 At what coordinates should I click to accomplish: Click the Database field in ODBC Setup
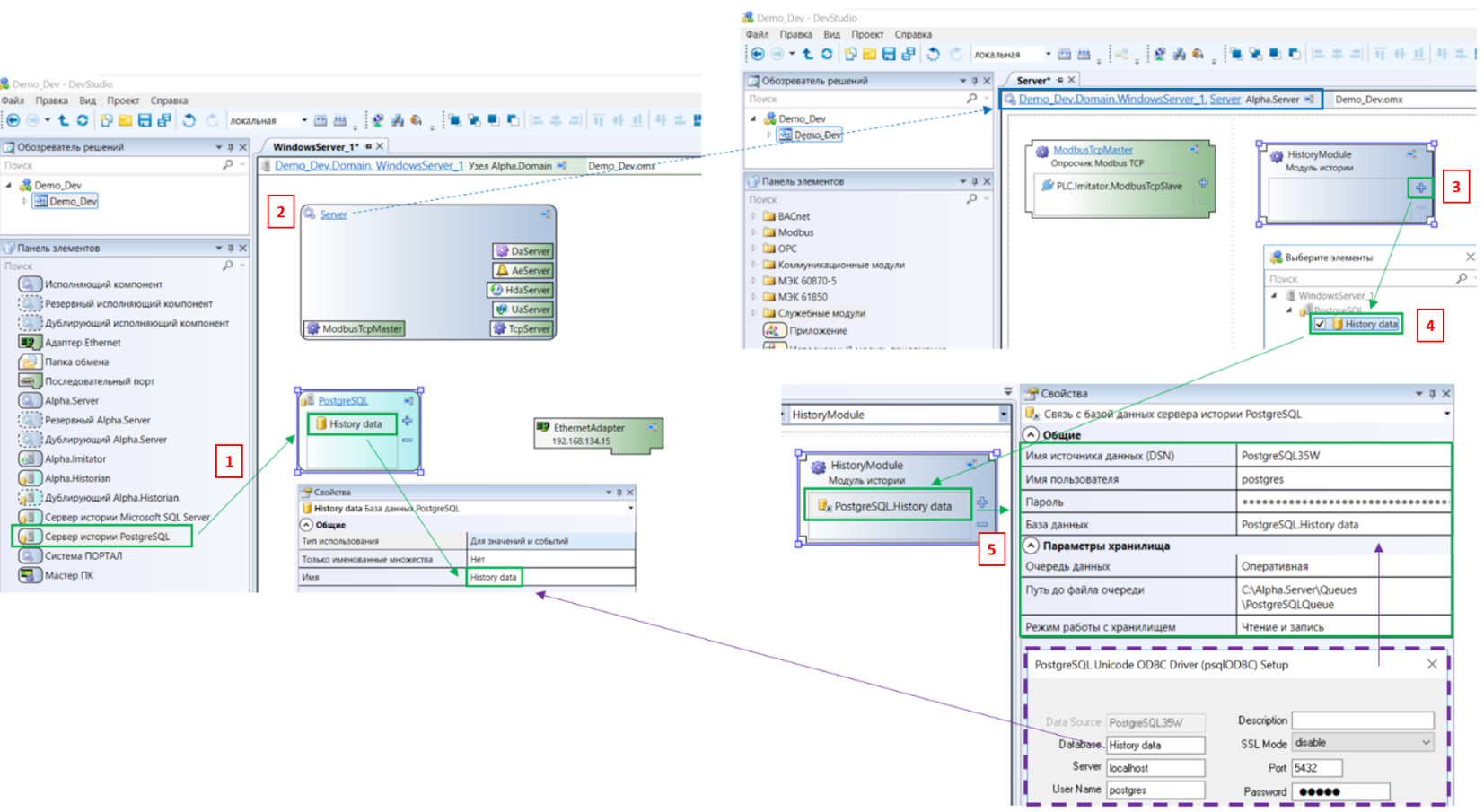pyautogui.click(x=1155, y=745)
